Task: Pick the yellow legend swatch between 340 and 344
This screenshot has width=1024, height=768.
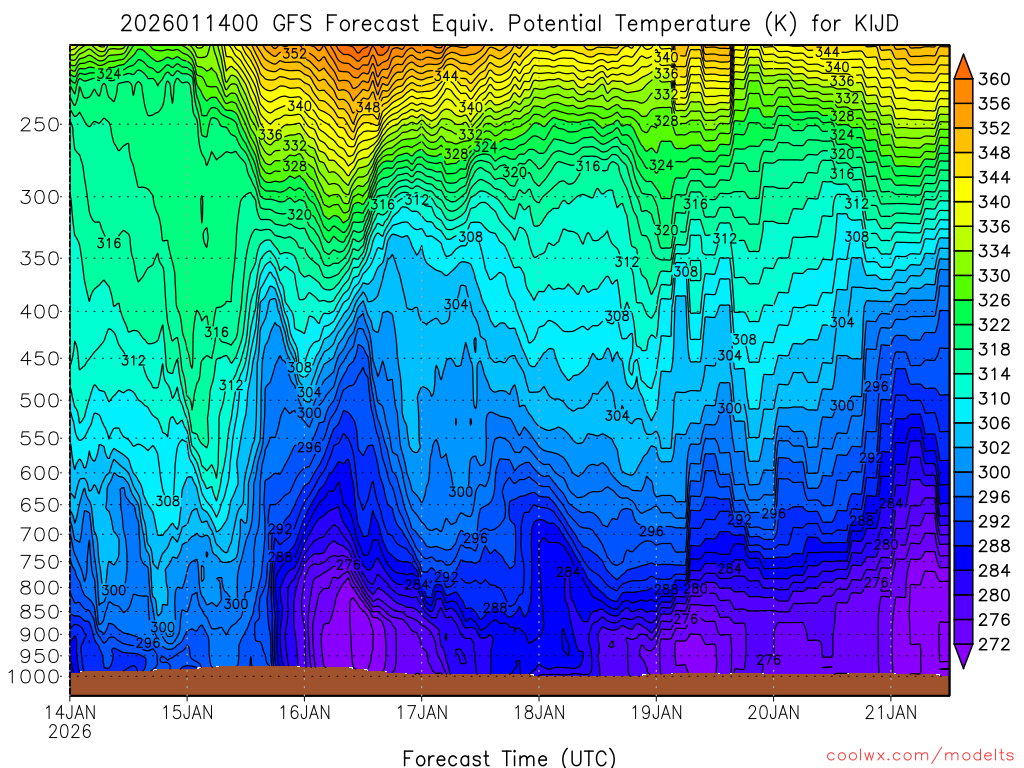Action: (x=963, y=190)
